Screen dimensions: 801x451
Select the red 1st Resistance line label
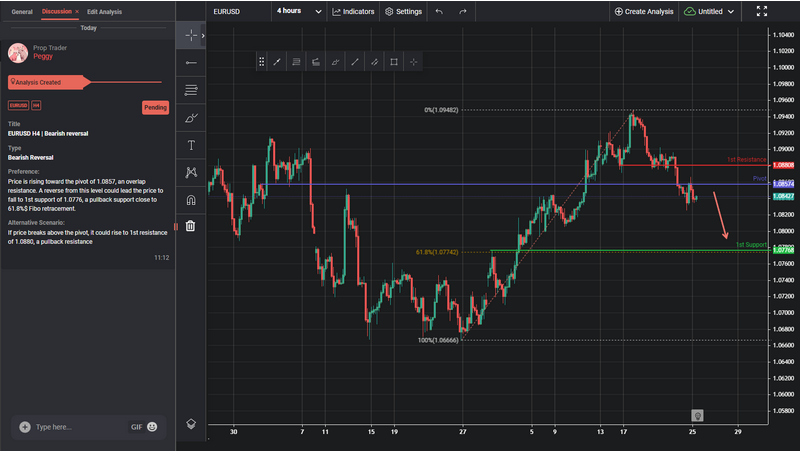(x=746, y=159)
